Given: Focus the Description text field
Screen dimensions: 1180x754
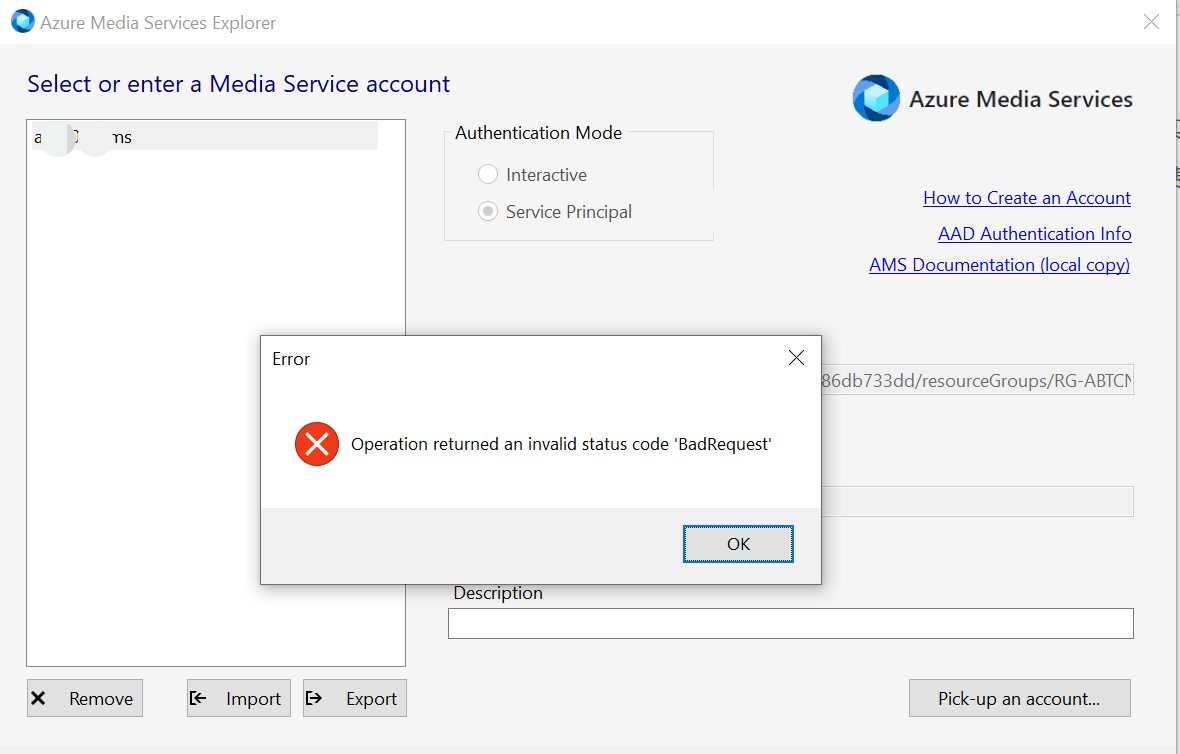Looking at the screenshot, I should point(790,624).
